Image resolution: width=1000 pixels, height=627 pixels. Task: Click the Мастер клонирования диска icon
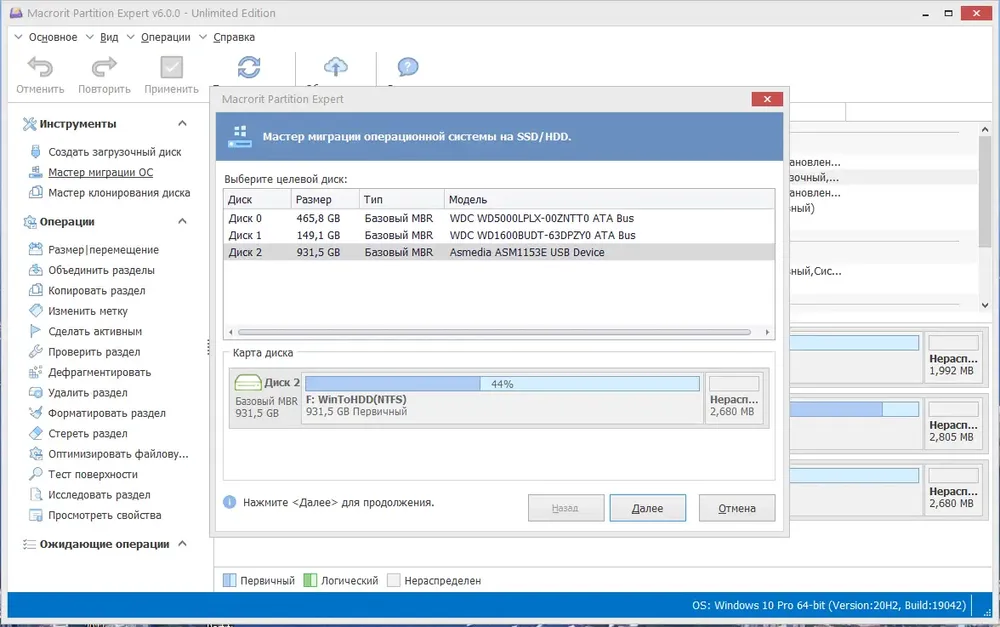coord(36,193)
